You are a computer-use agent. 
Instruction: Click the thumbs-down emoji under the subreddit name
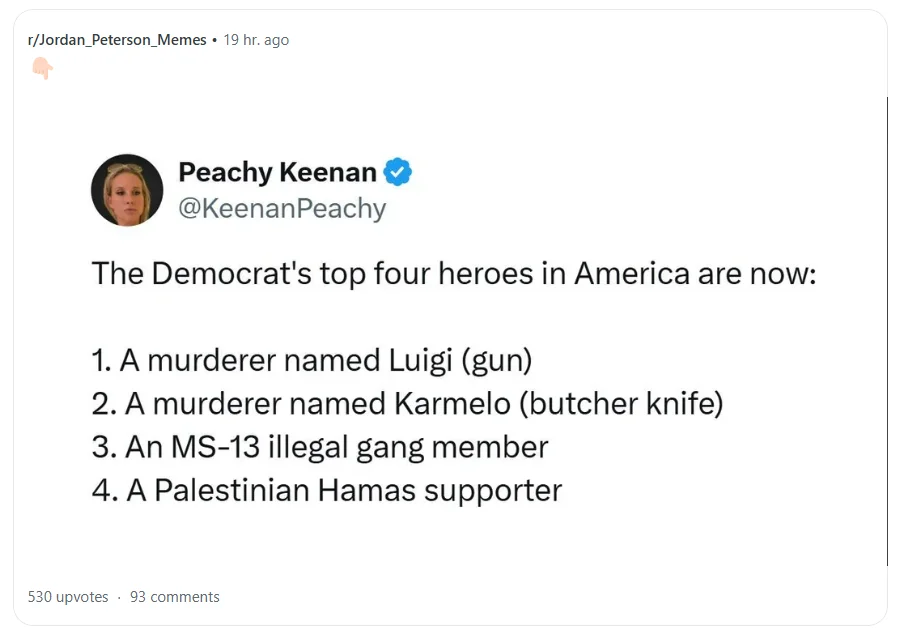pos(40,68)
